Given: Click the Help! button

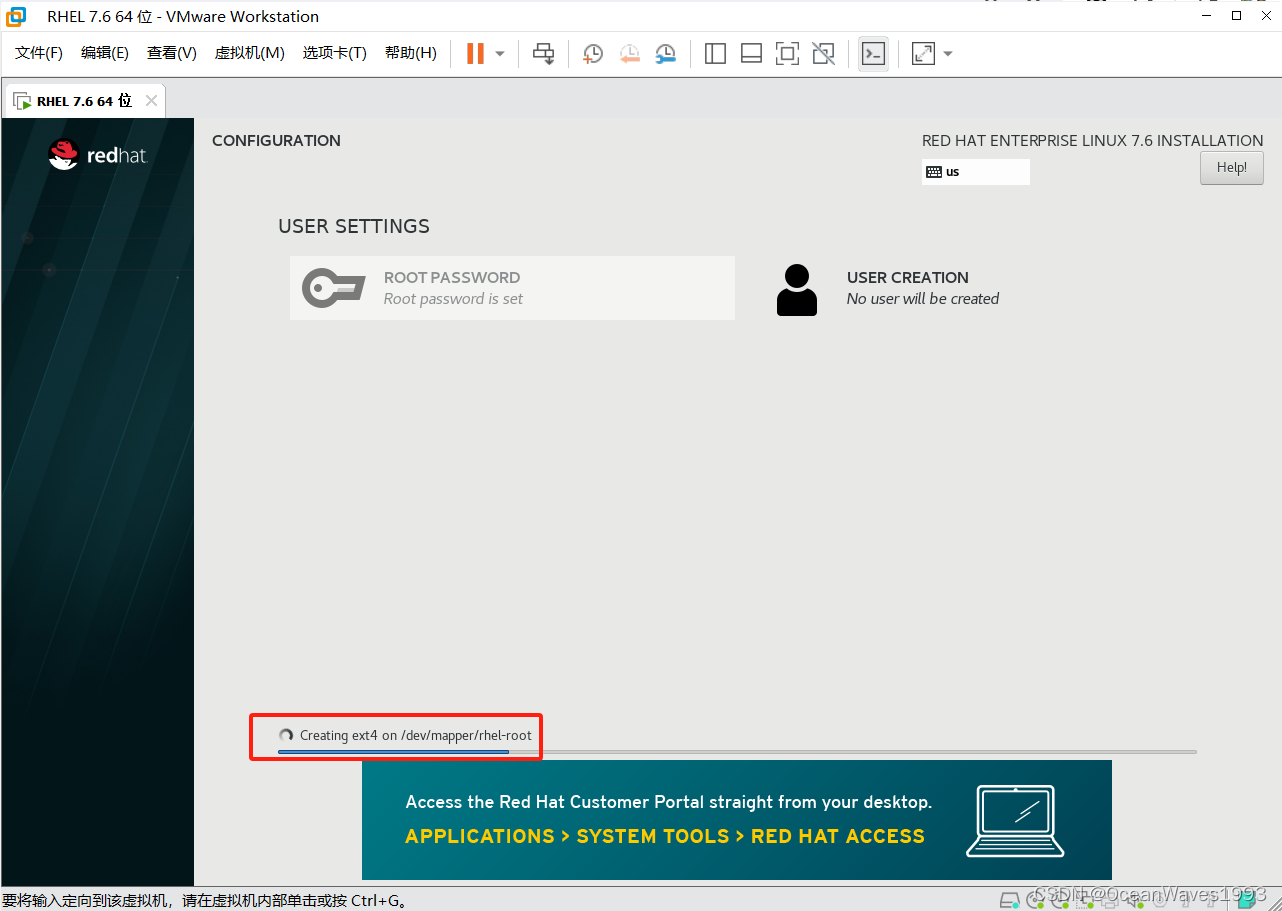Looking at the screenshot, I should click(1232, 168).
